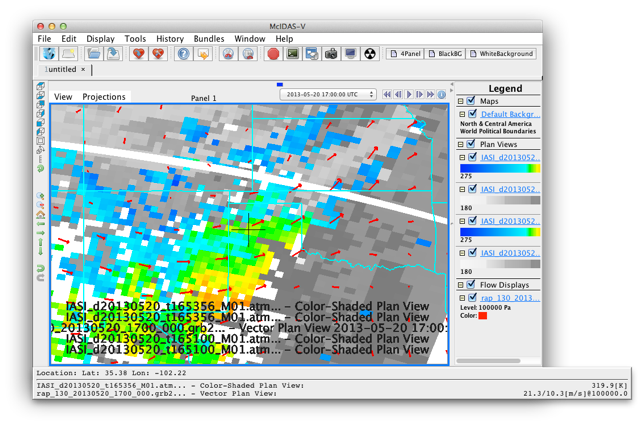Image resolution: width=640 pixels, height=426 pixels.
Task: Collapse the Flow Displays legend section
Action: pos(460,283)
